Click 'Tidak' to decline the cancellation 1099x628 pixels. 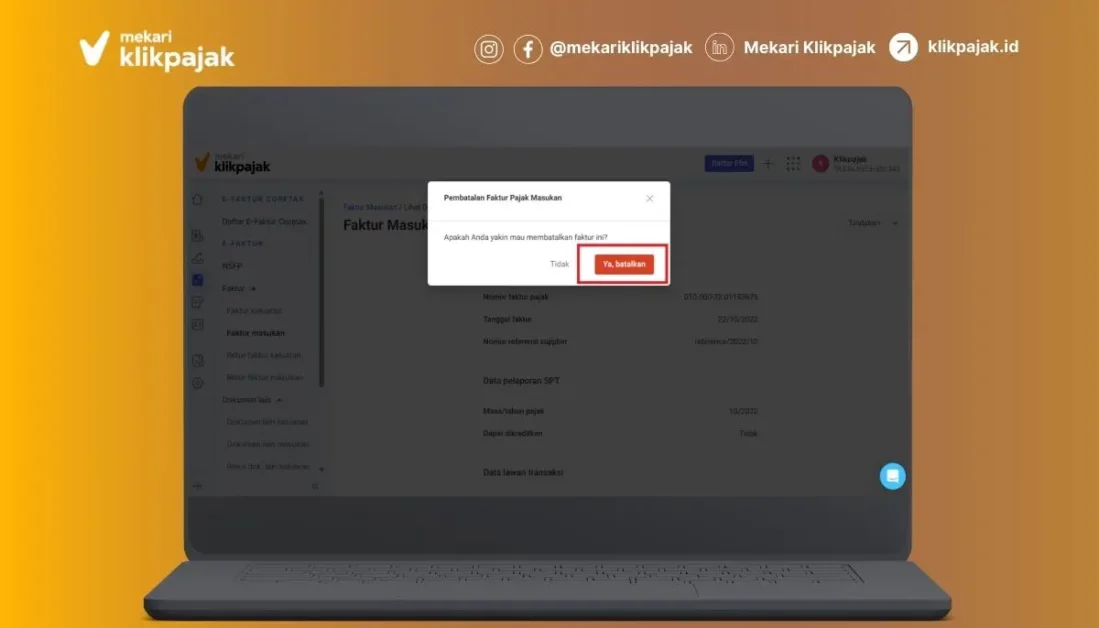click(x=559, y=264)
